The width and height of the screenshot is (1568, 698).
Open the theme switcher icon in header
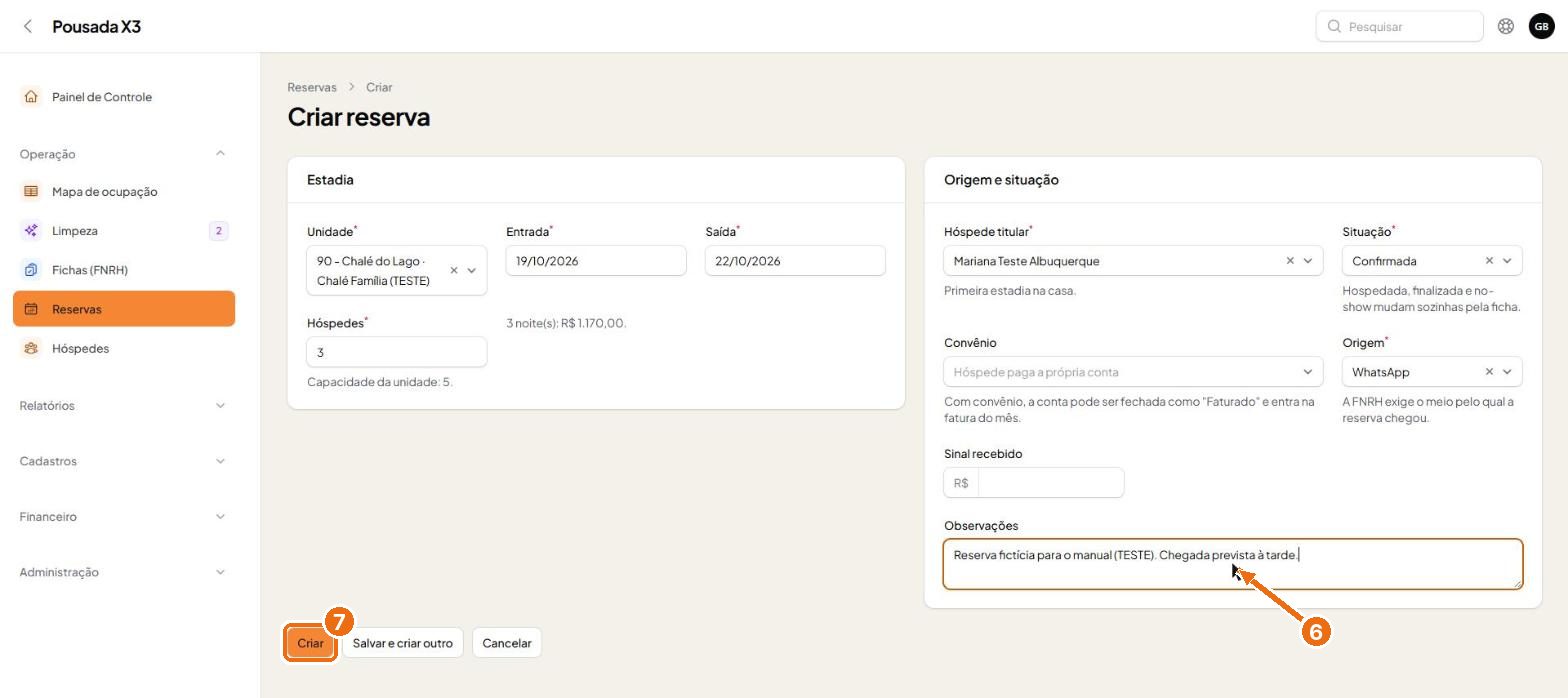point(1505,27)
